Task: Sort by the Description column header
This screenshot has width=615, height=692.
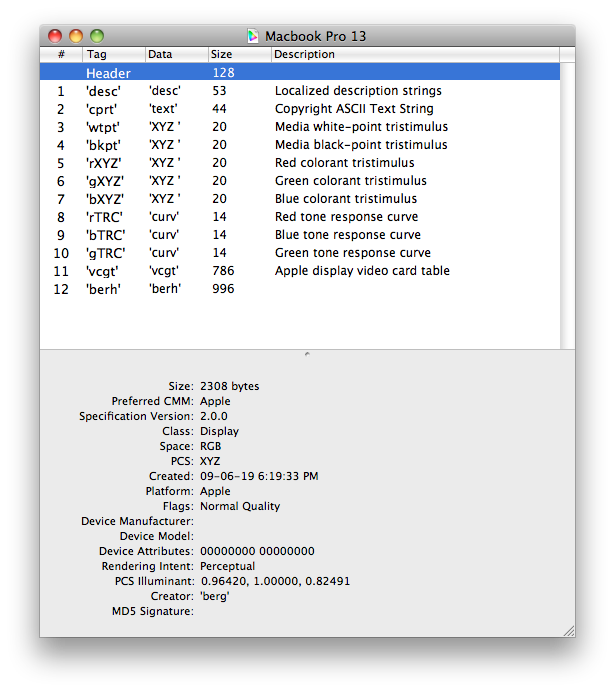Action: (415, 54)
